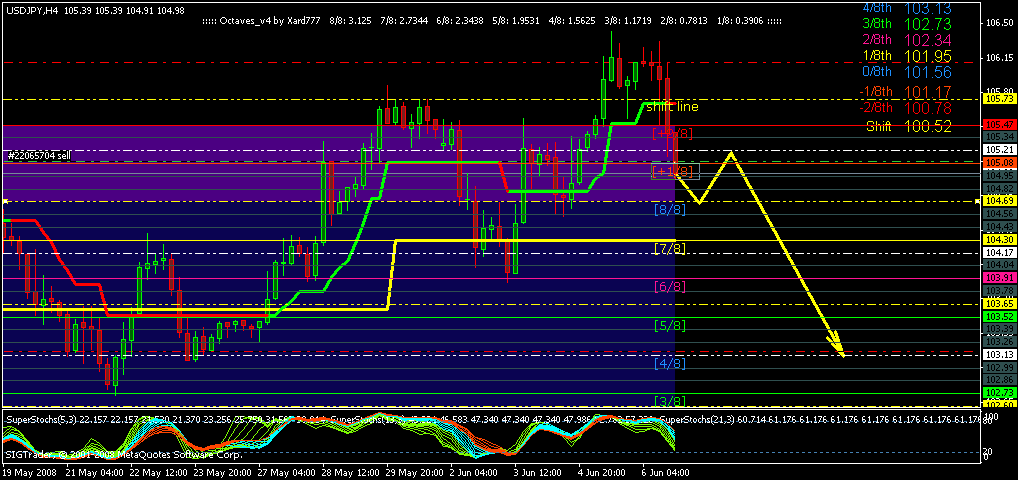Select the '3/8th' level label in the table
Screen dimensions: 1018x480
877,25
